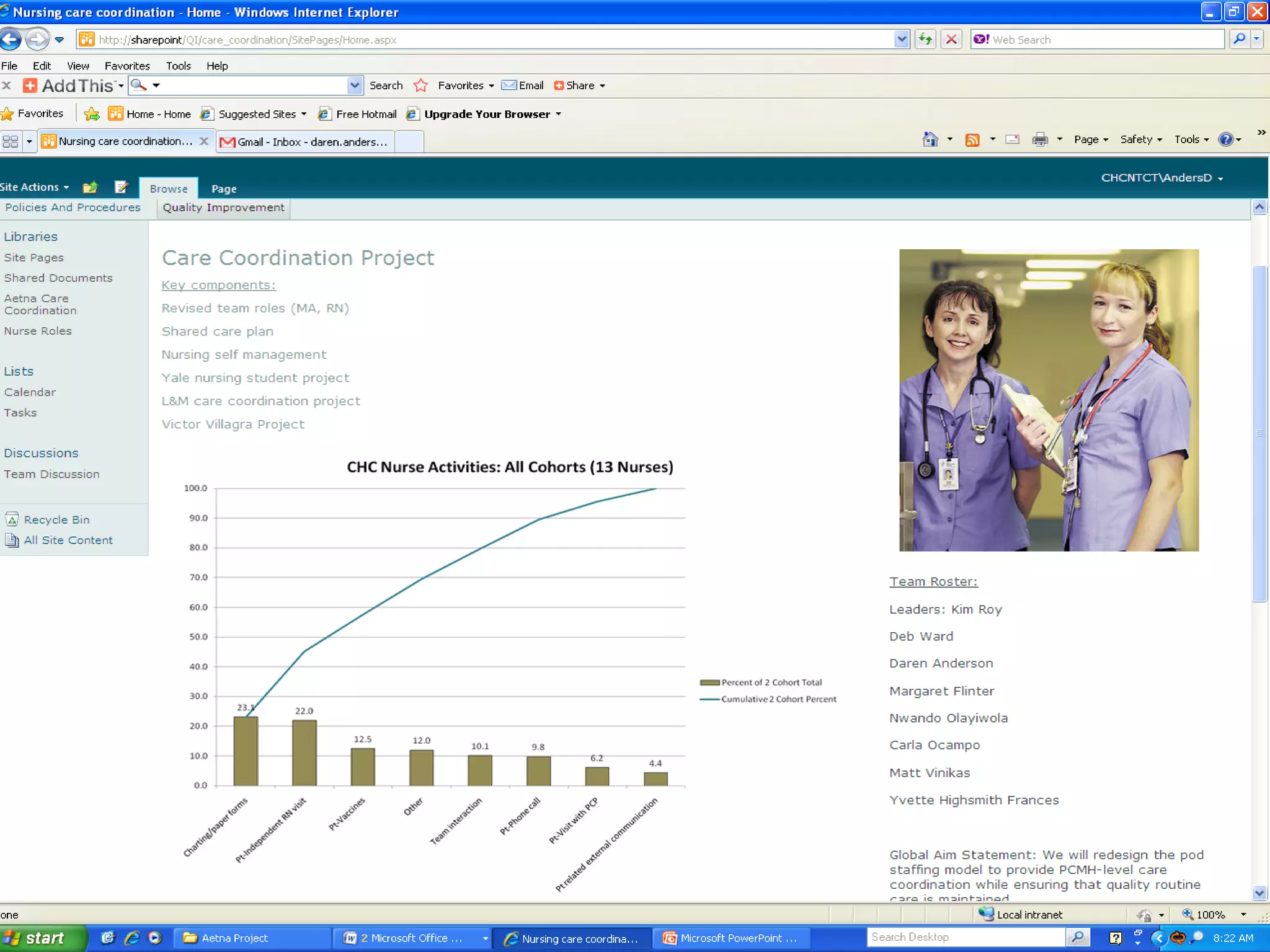The width and height of the screenshot is (1270, 952).
Task: Click the browser Back arrow button
Action: (x=11, y=40)
